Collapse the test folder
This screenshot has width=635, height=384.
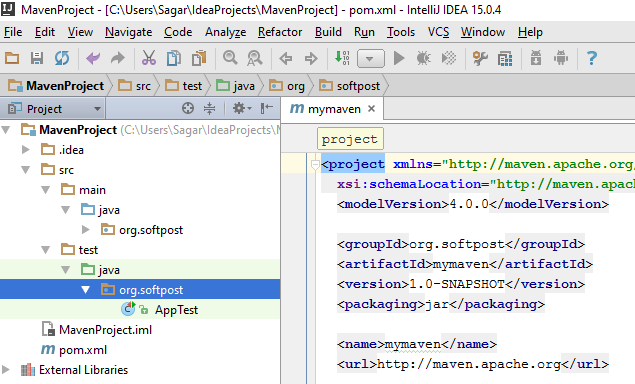pos(45,250)
